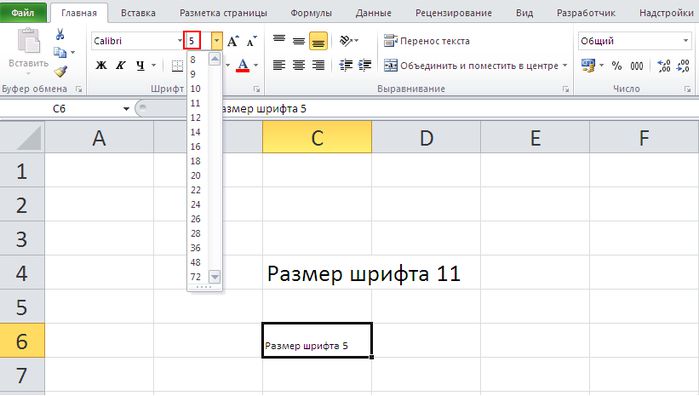Toggle Italic formatting (К)

[x=120, y=66]
